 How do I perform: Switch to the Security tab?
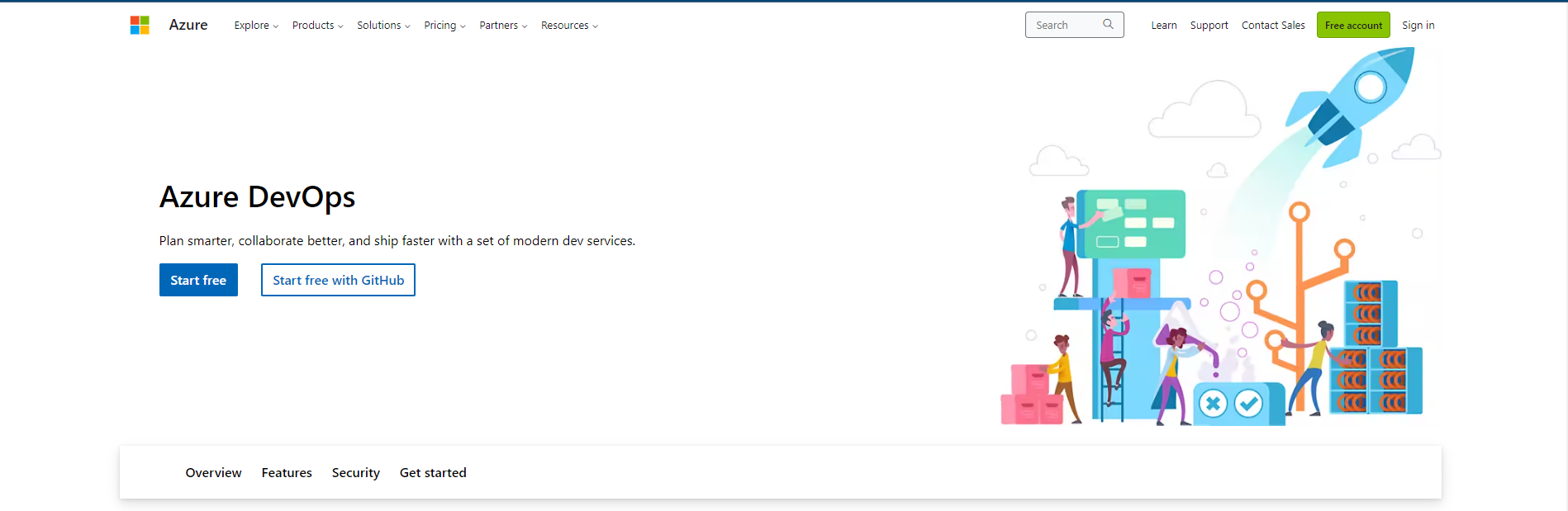coord(356,473)
